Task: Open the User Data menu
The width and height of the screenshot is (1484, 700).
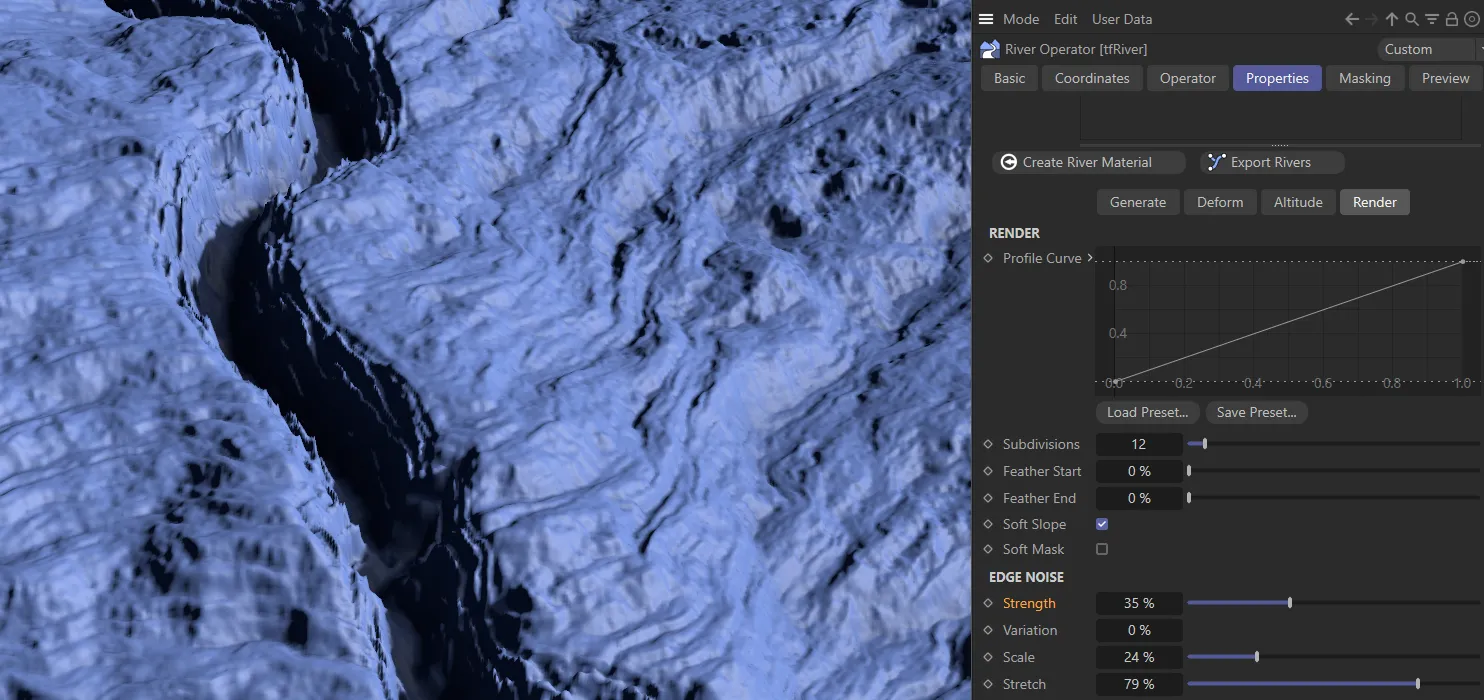Action: tap(1121, 19)
